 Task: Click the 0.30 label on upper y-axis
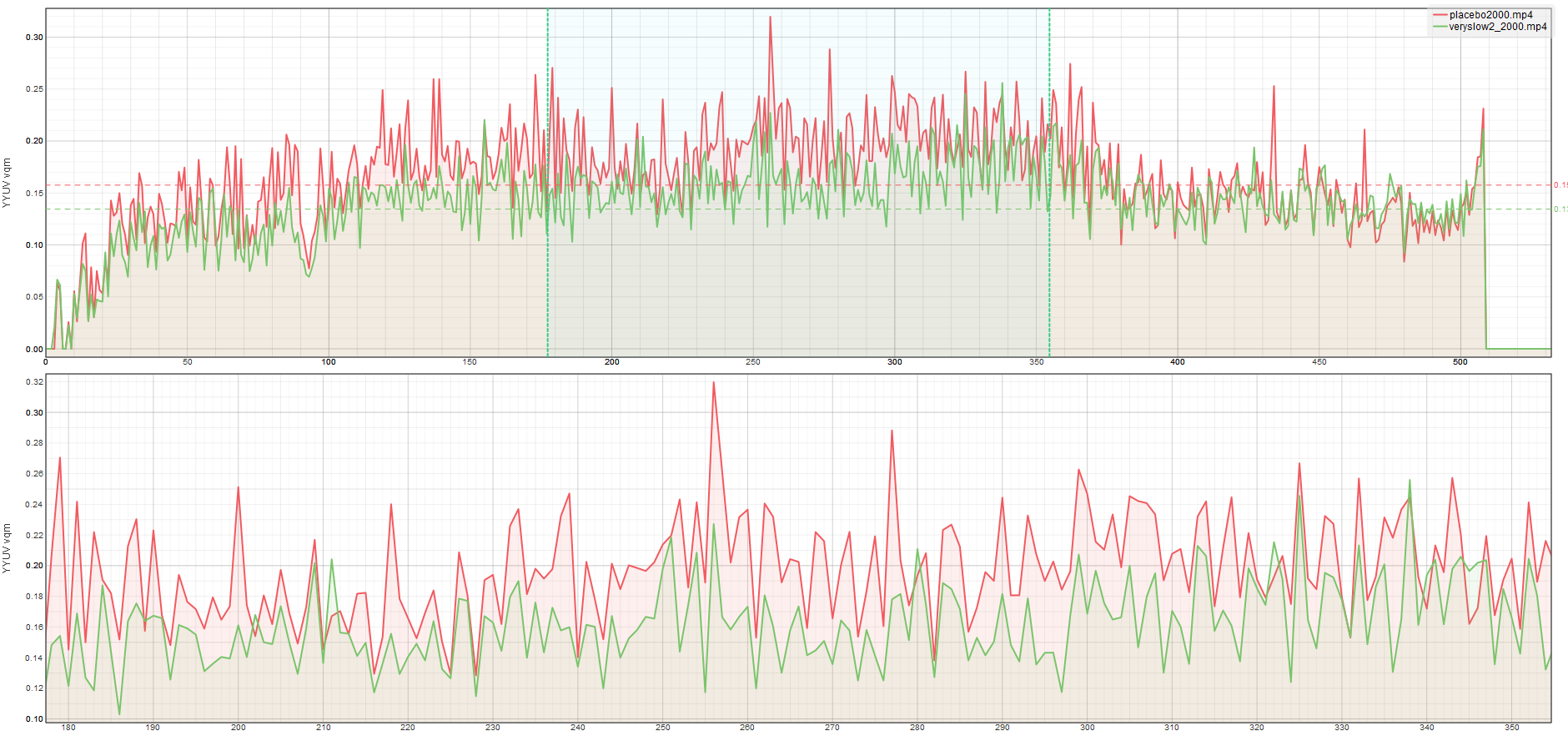[x=34, y=37]
